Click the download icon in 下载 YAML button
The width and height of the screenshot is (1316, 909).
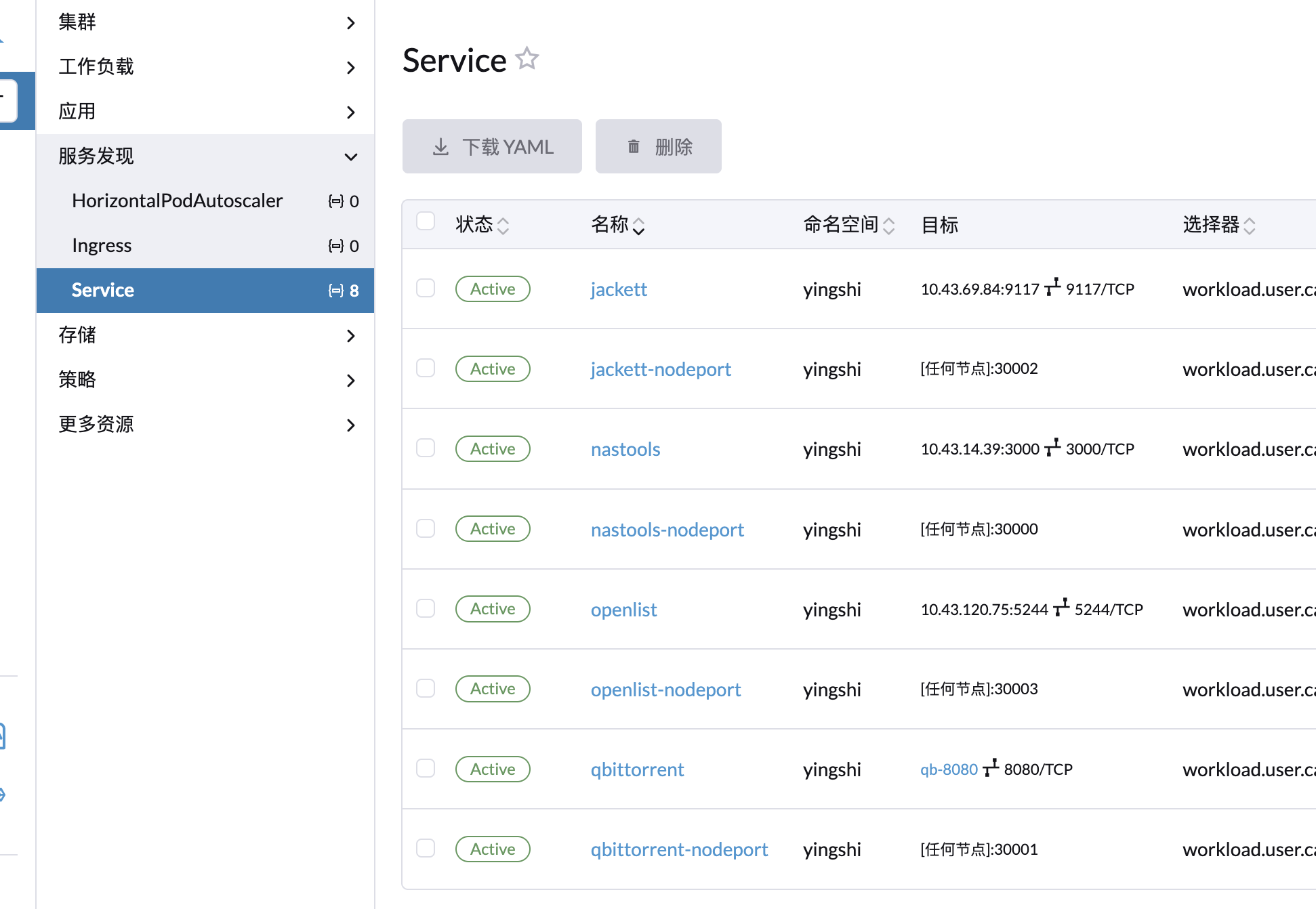pyautogui.click(x=440, y=147)
